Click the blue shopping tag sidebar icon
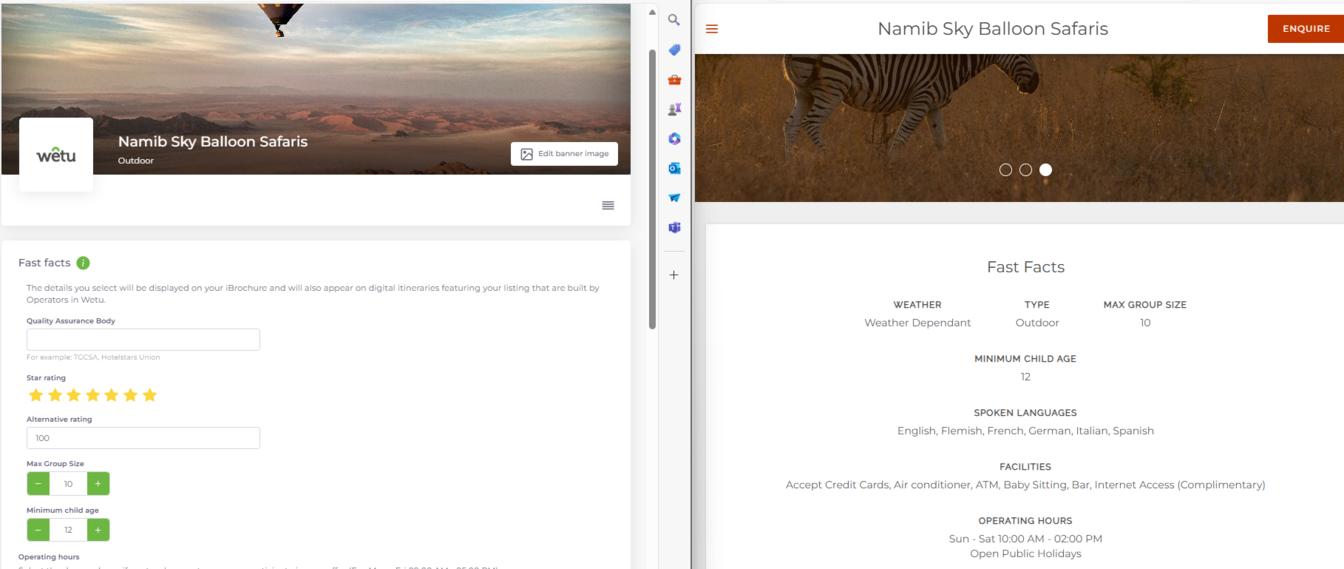 tap(674, 50)
